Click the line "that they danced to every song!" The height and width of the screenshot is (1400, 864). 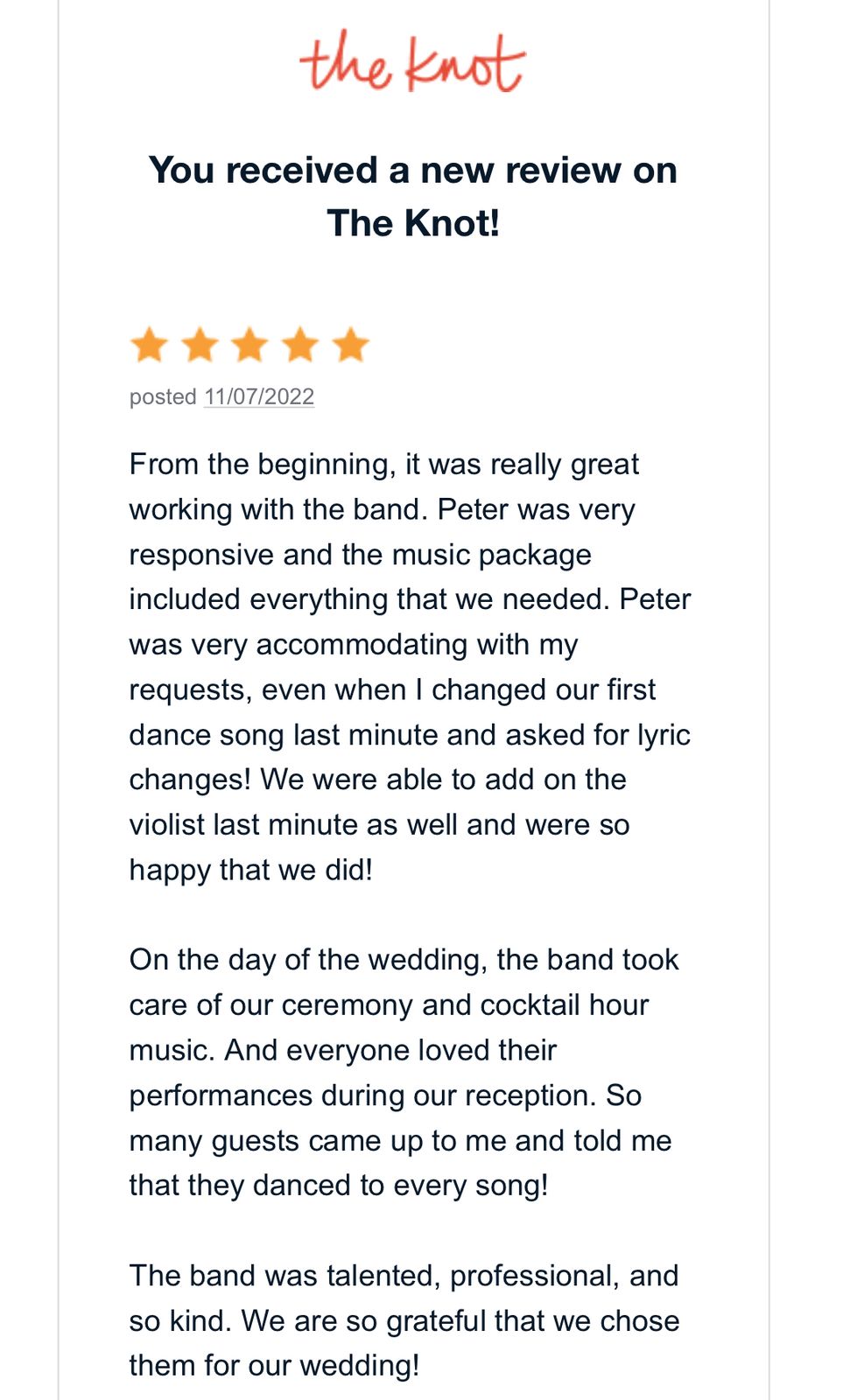click(338, 1185)
